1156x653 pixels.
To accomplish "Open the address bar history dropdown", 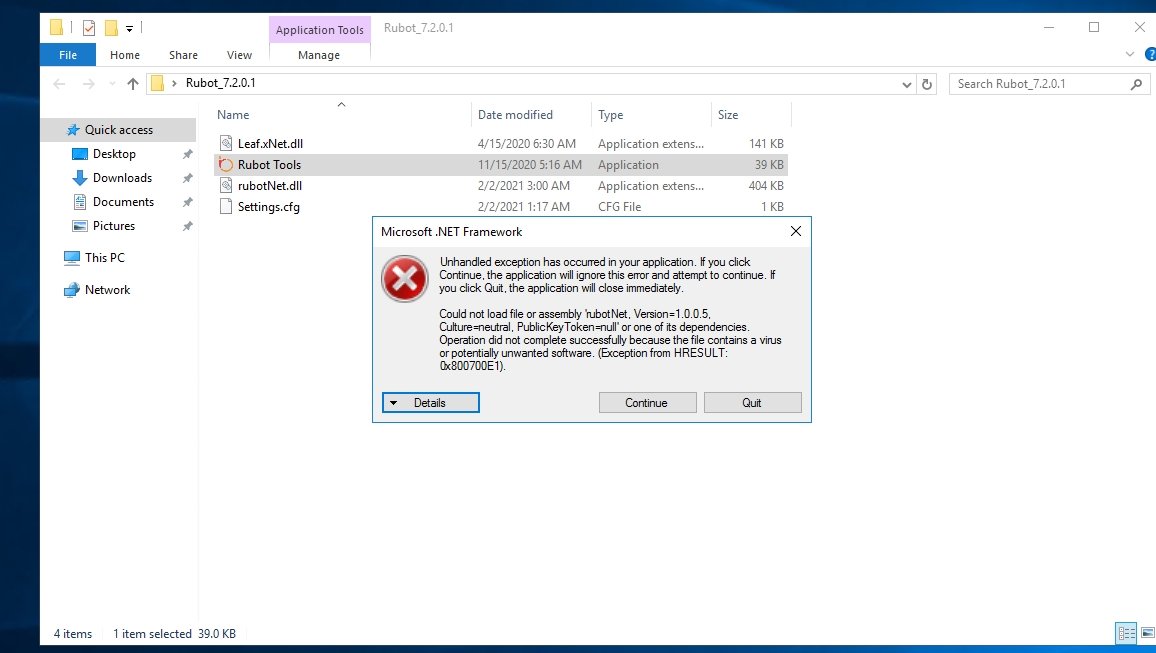I will pyautogui.click(x=905, y=84).
